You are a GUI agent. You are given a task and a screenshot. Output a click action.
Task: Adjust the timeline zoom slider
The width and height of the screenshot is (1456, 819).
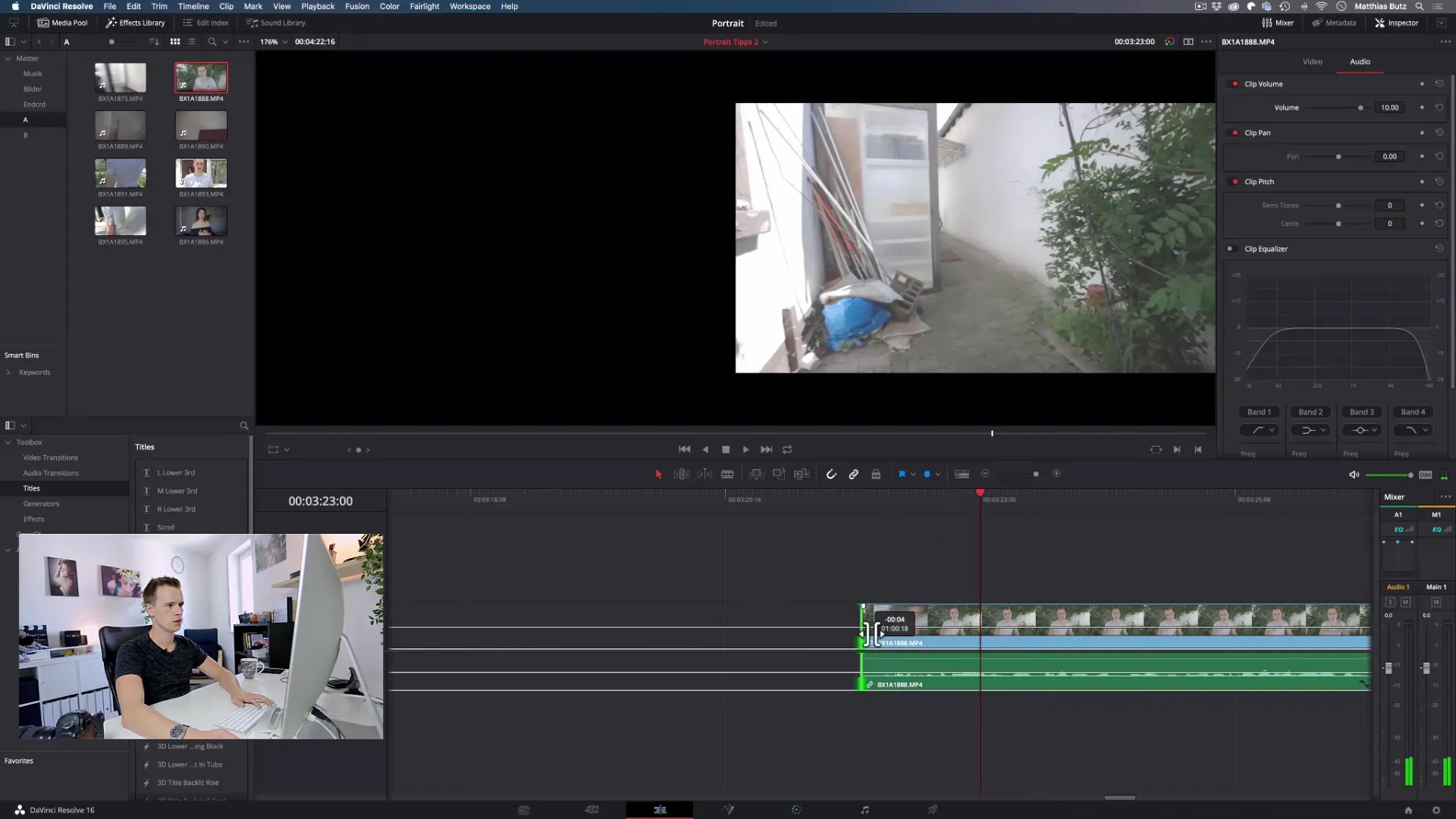coord(1021,474)
